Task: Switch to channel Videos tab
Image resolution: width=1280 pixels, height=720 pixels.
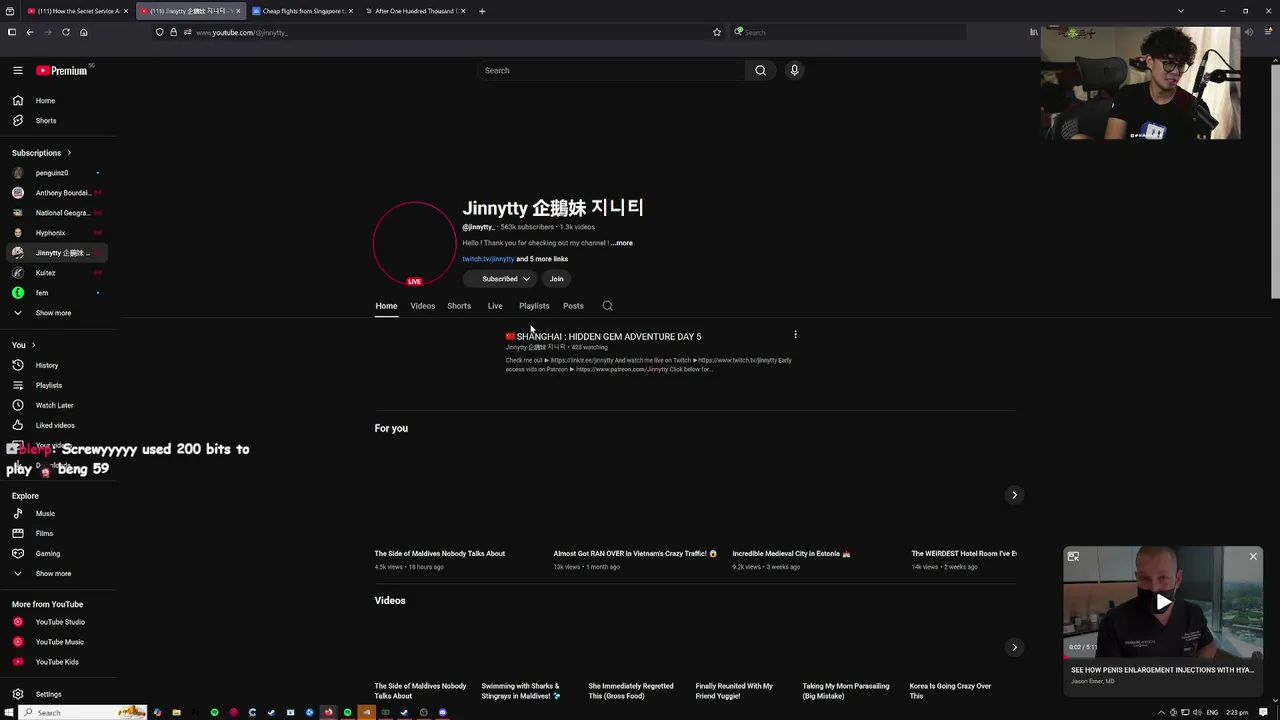Action: pos(422,306)
